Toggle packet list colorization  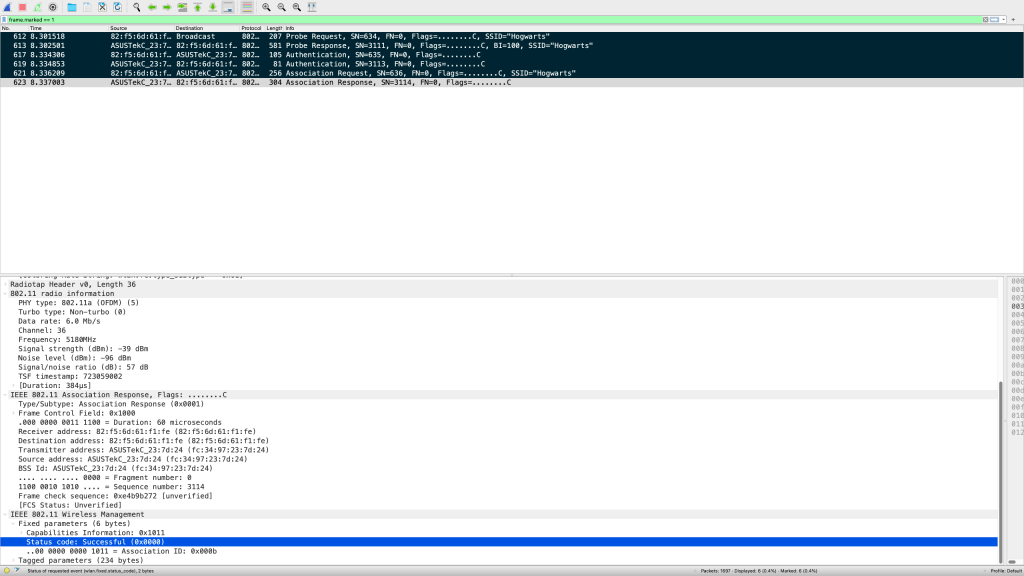[246, 7]
